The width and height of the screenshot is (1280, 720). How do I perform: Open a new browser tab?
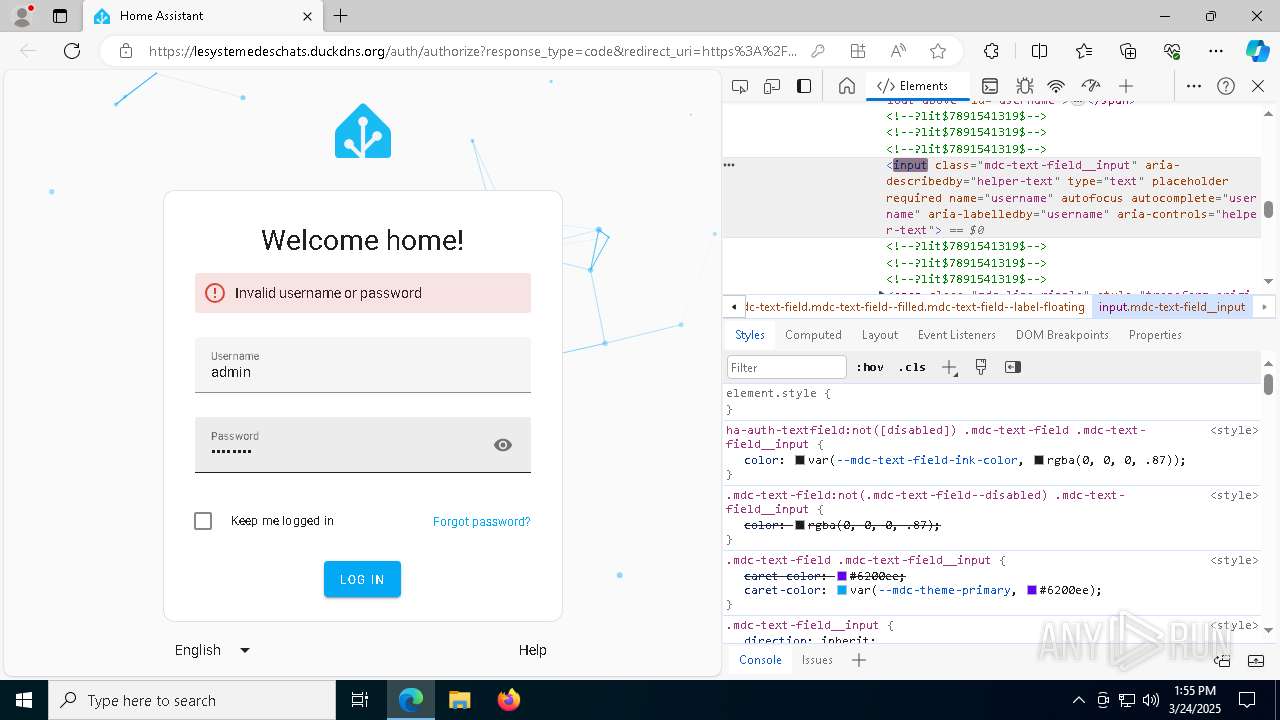pos(340,16)
